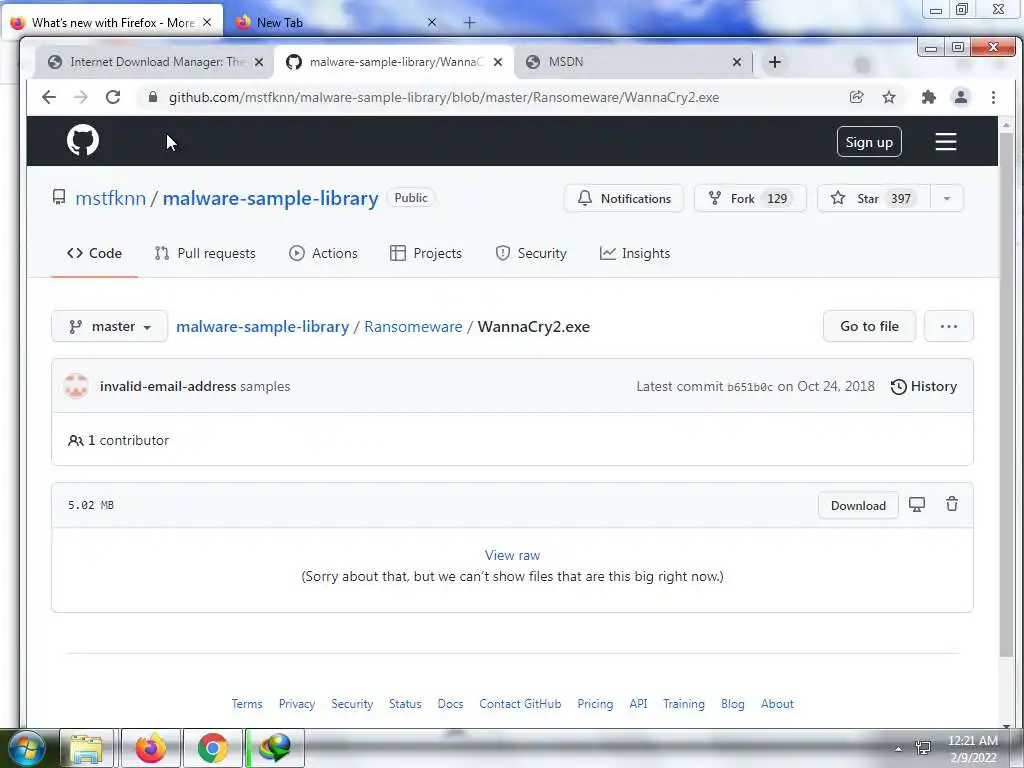The width and height of the screenshot is (1024, 768).
Task: Click the Chrome address bar URL
Action: [x=444, y=97]
